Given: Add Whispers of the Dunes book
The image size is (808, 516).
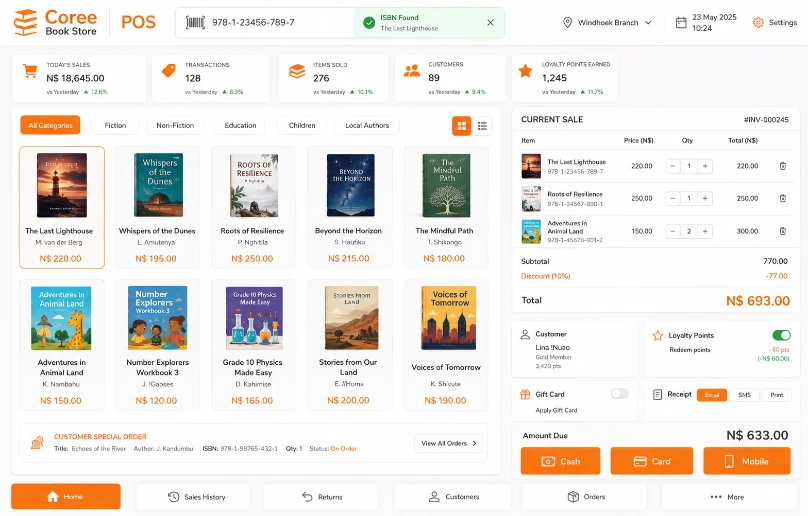Looking at the screenshot, I should [157, 207].
